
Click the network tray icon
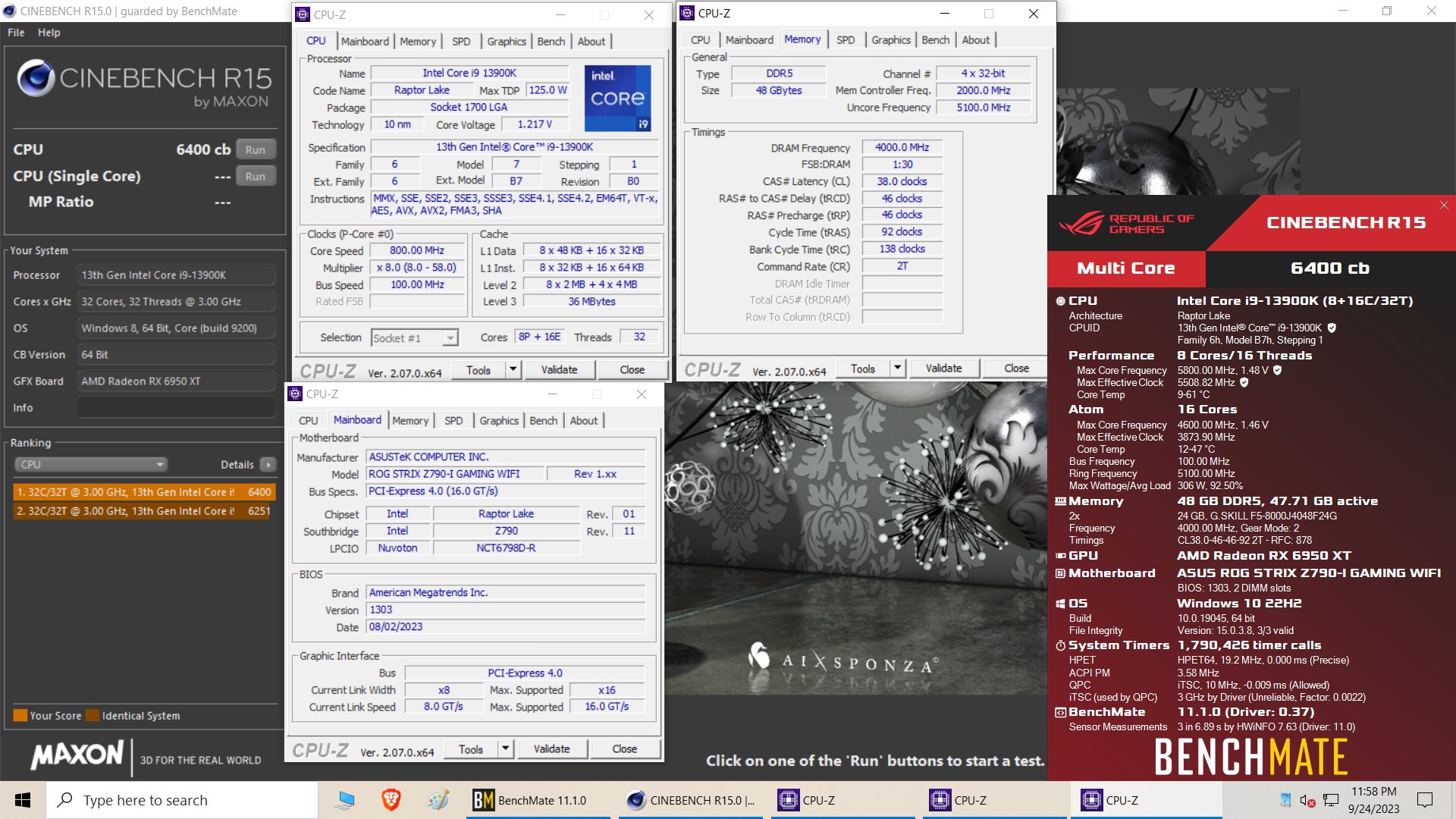1331,800
